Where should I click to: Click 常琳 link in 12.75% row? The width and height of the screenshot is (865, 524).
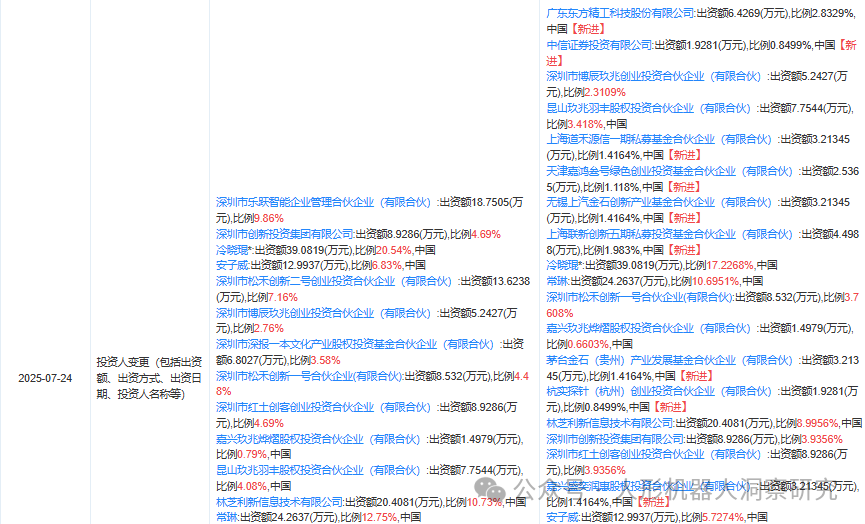(227, 517)
